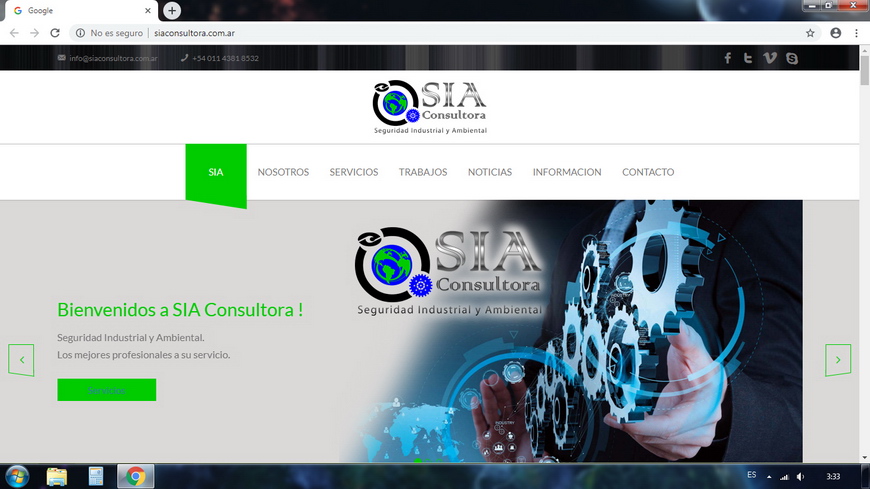Open the NOSOTROS menu item

[283, 172]
